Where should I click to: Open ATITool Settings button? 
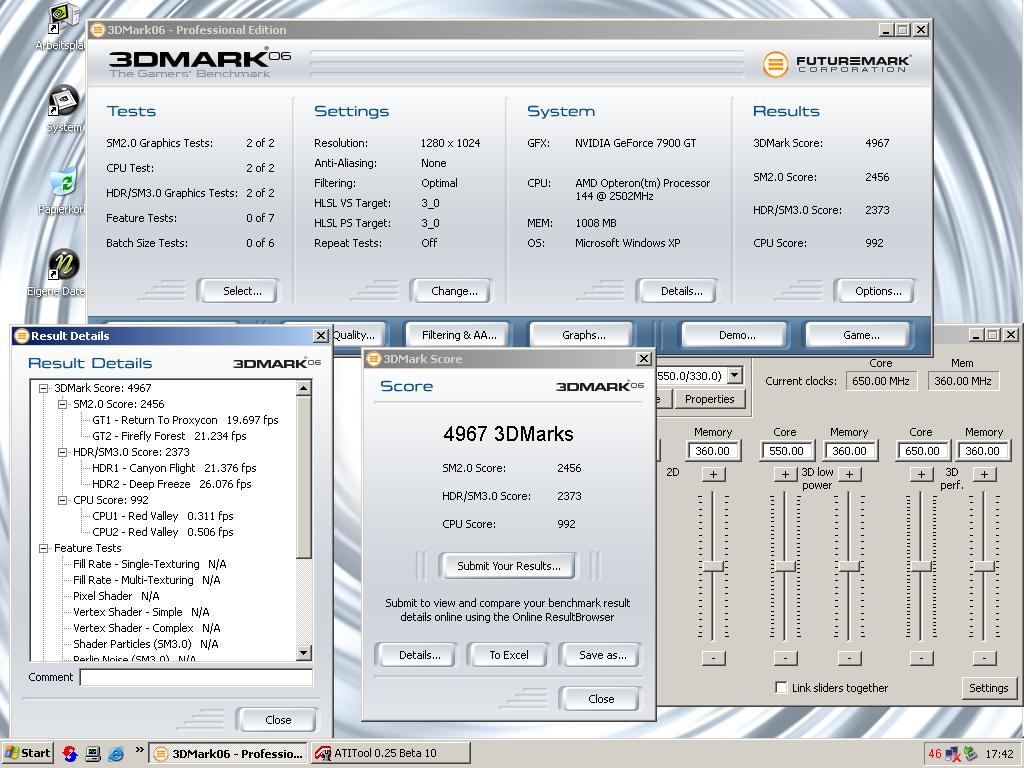[988, 688]
